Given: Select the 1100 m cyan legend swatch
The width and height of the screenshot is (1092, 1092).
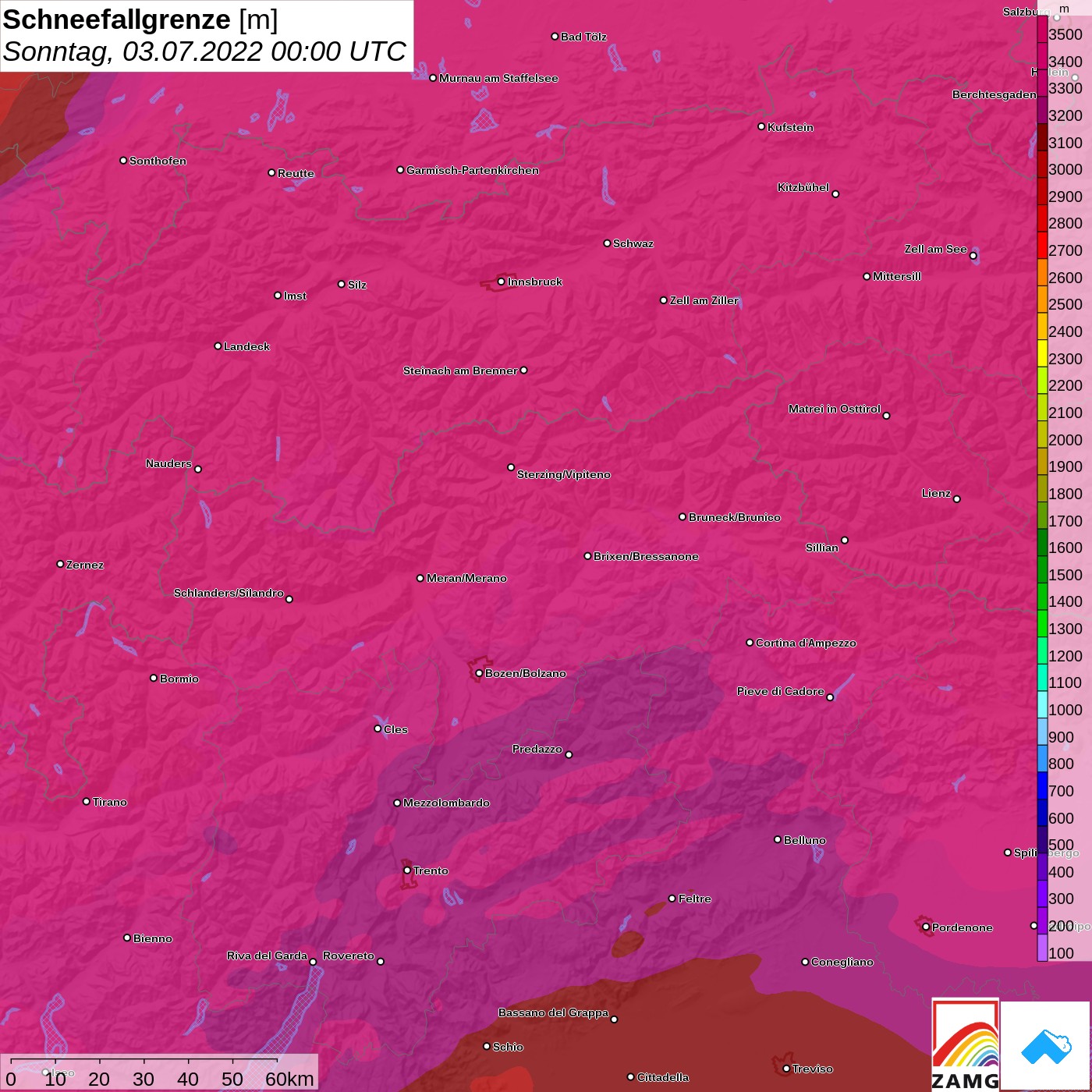Looking at the screenshot, I should pos(1042,678).
